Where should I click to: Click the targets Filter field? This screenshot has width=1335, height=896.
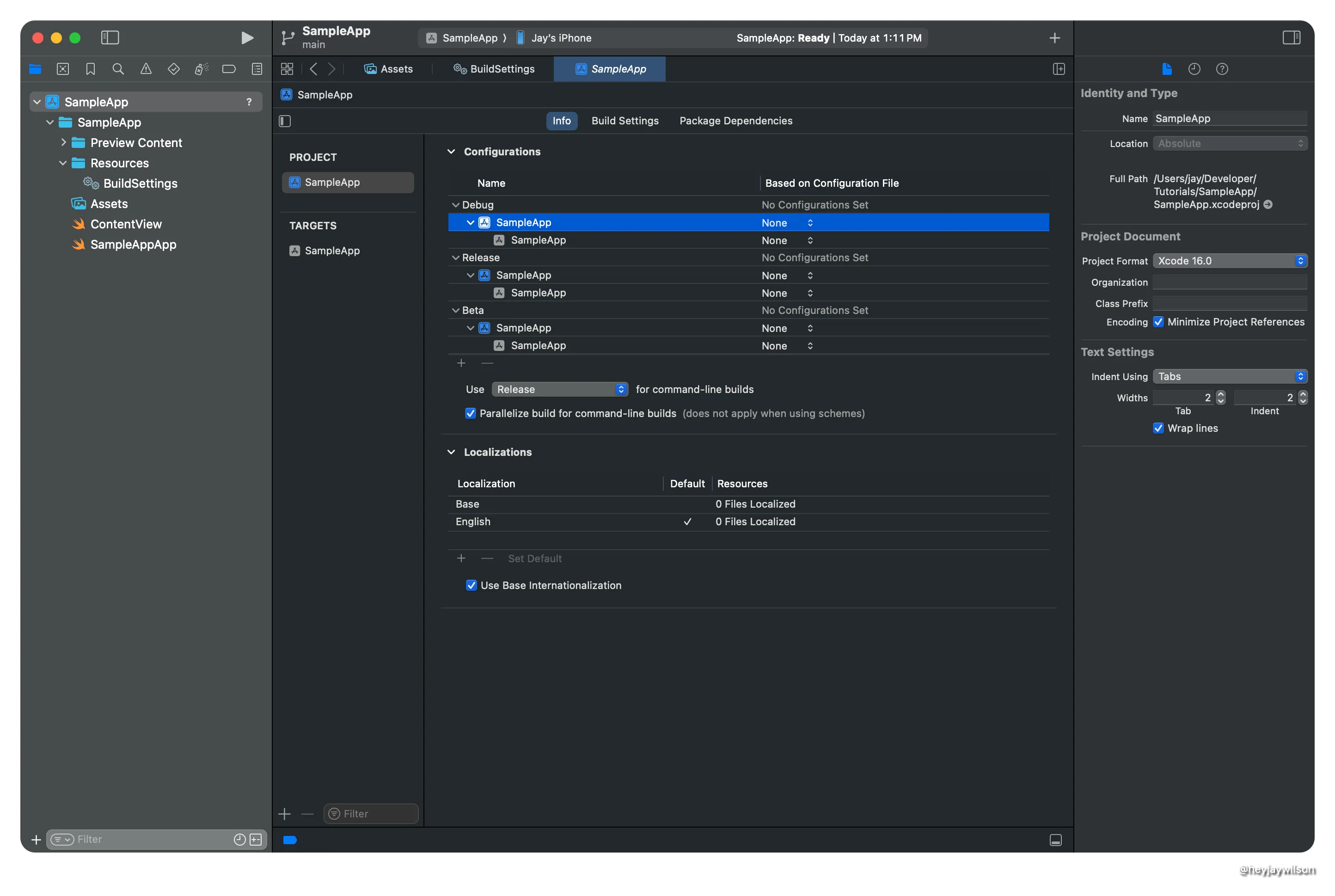(x=371, y=814)
